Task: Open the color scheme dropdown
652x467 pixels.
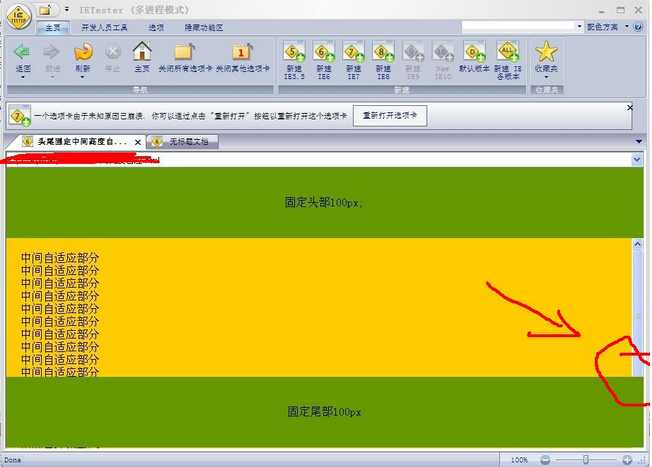Action: point(627,27)
